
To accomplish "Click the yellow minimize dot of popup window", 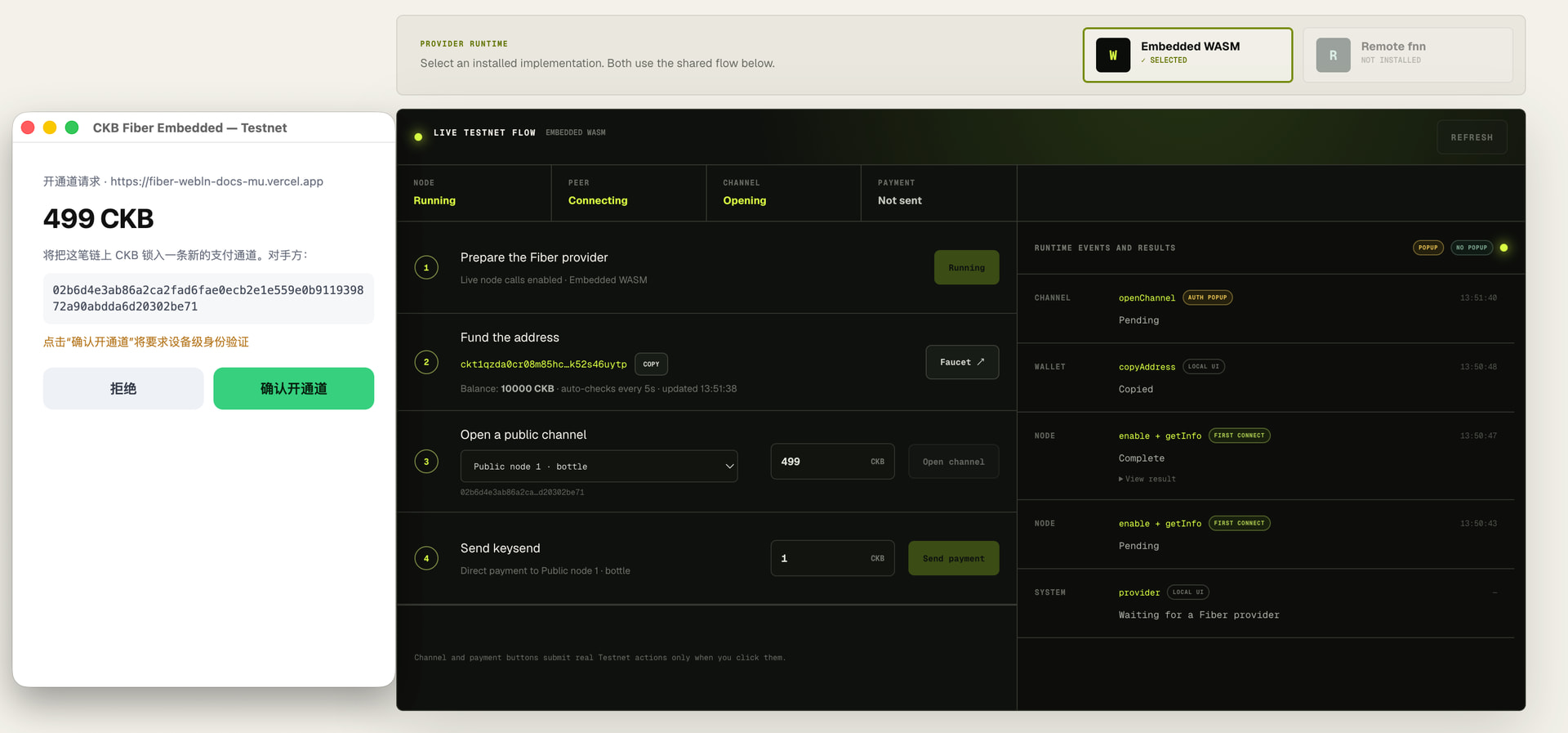I will pyautogui.click(x=50, y=127).
